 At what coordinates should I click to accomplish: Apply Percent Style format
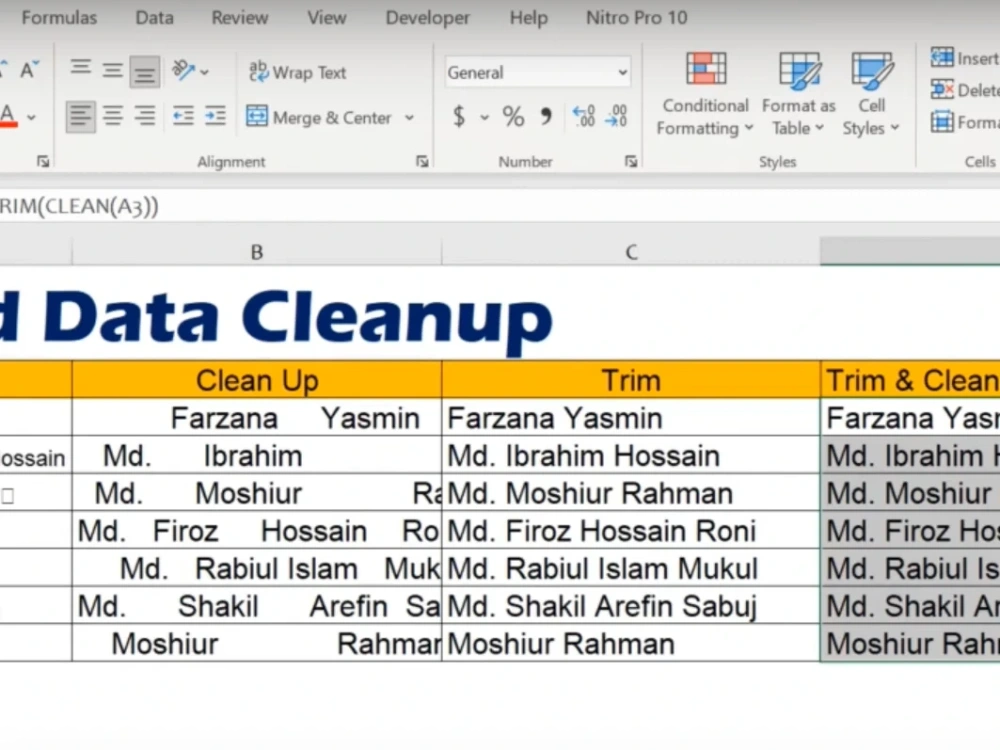(513, 117)
